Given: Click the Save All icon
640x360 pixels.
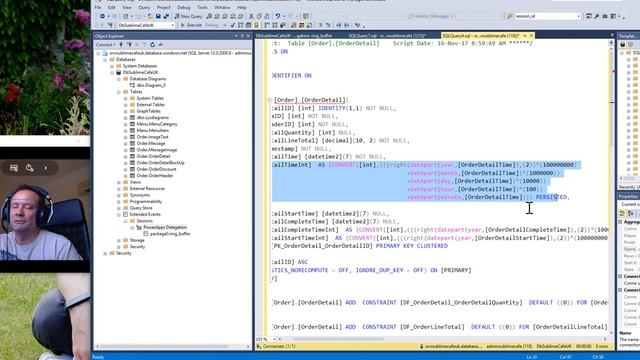Looking at the screenshot, I should [x=166, y=16].
